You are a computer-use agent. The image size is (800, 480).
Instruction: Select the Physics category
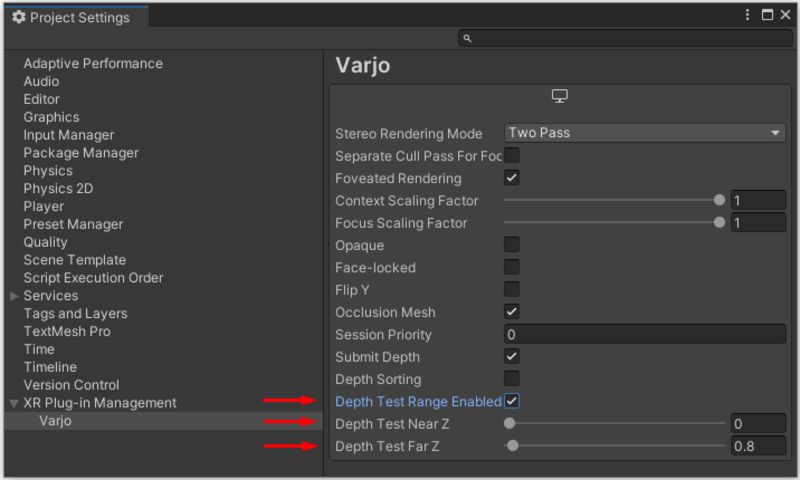coord(48,170)
